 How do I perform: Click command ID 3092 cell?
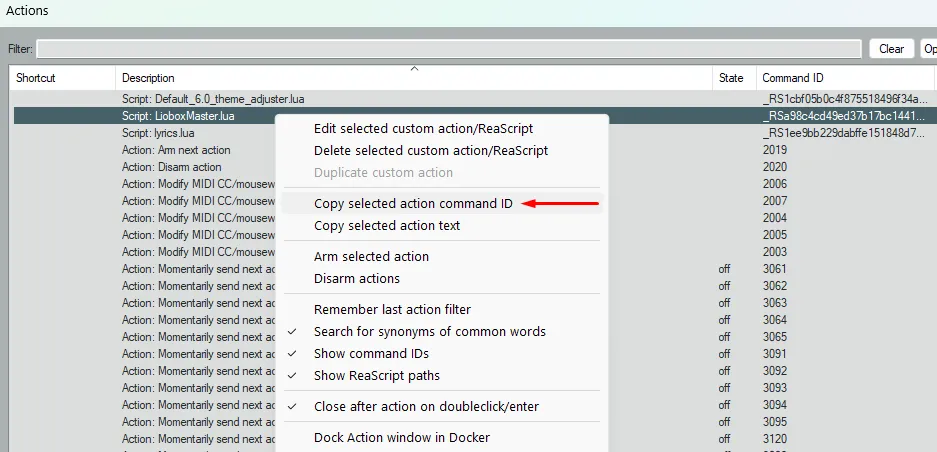tap(774, 371)
